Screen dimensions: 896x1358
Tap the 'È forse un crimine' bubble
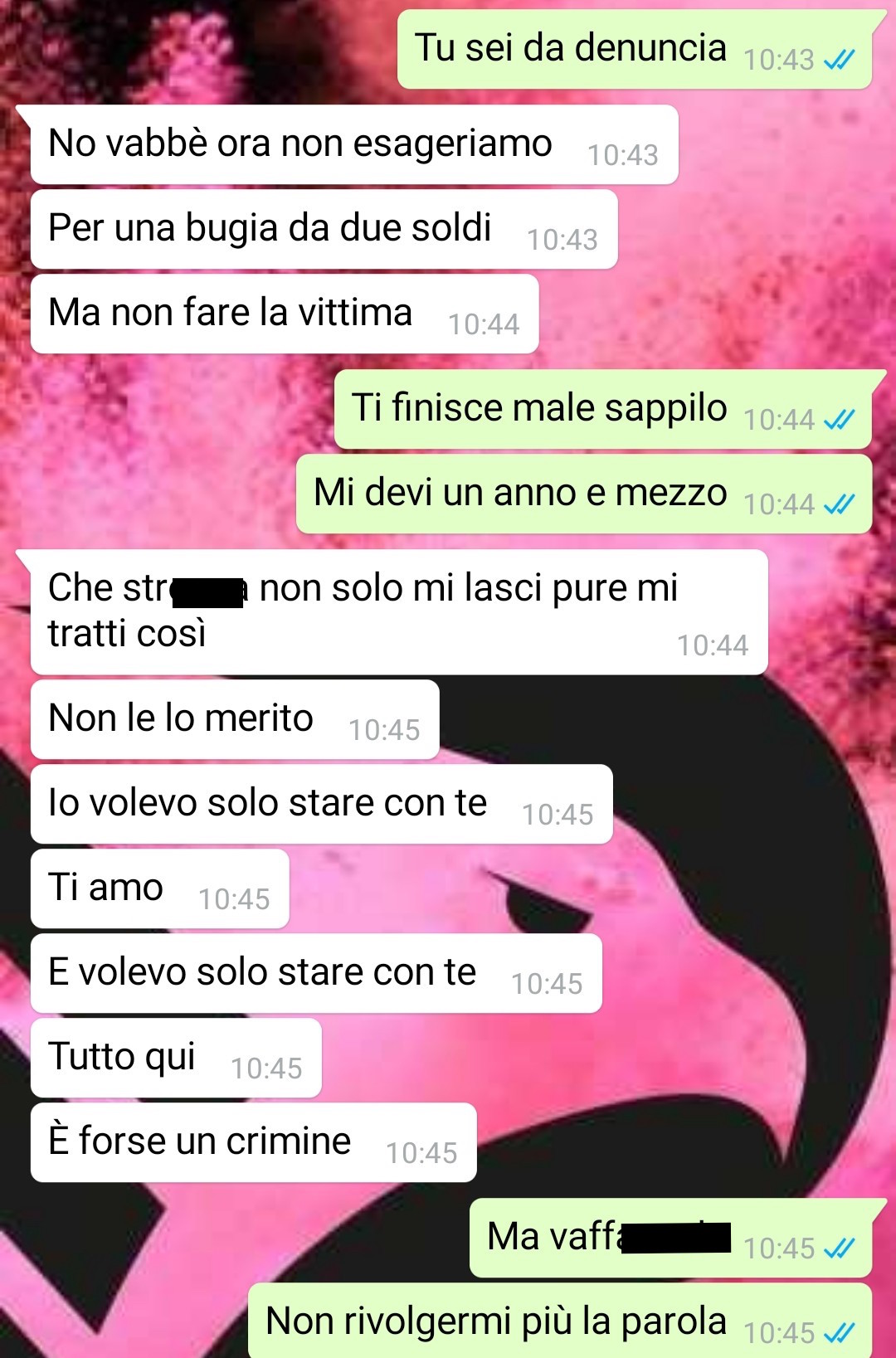(254, 1142)
